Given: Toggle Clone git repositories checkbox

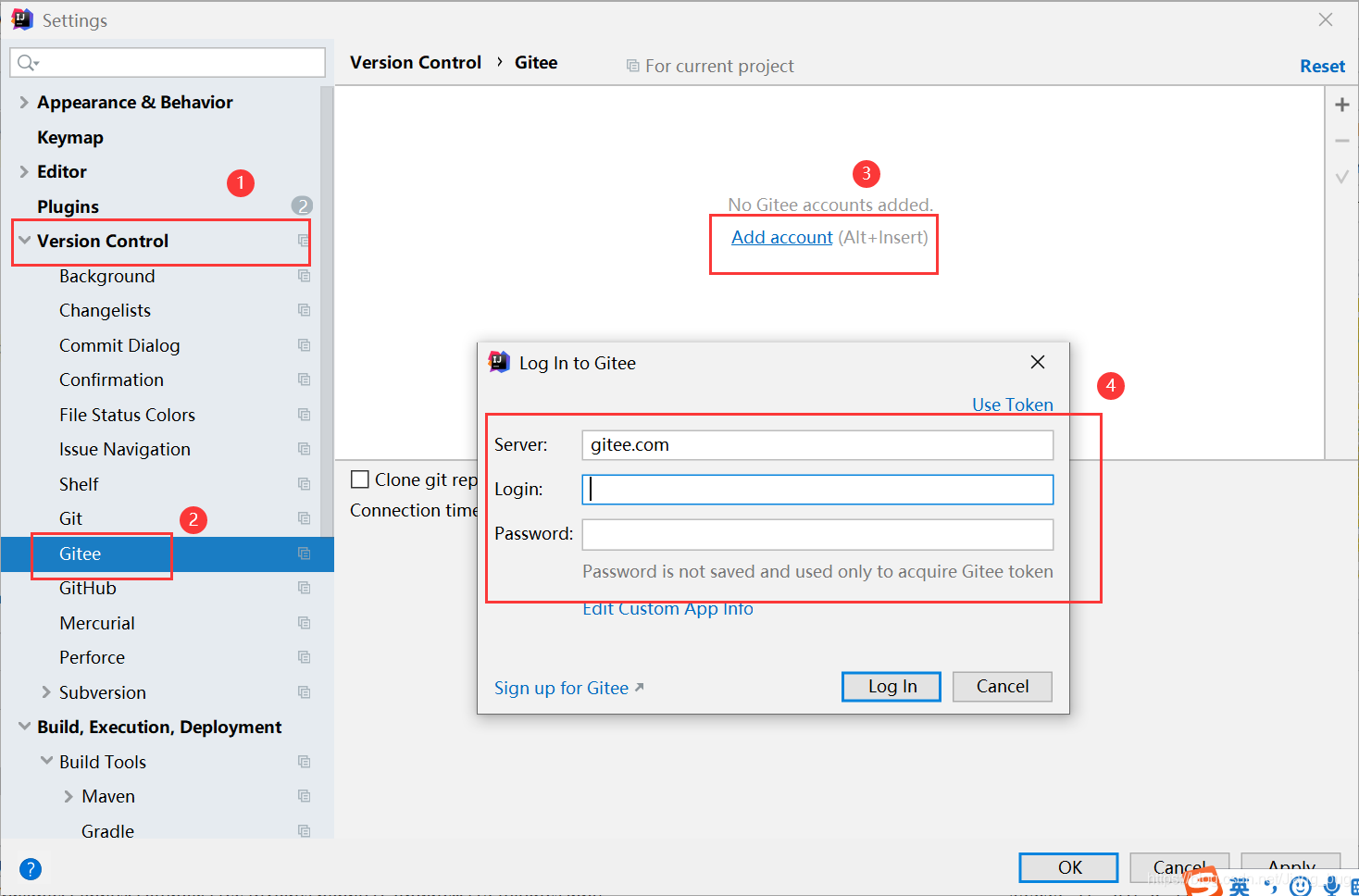Looking at the screenshot, I should [x=360, y=479].
